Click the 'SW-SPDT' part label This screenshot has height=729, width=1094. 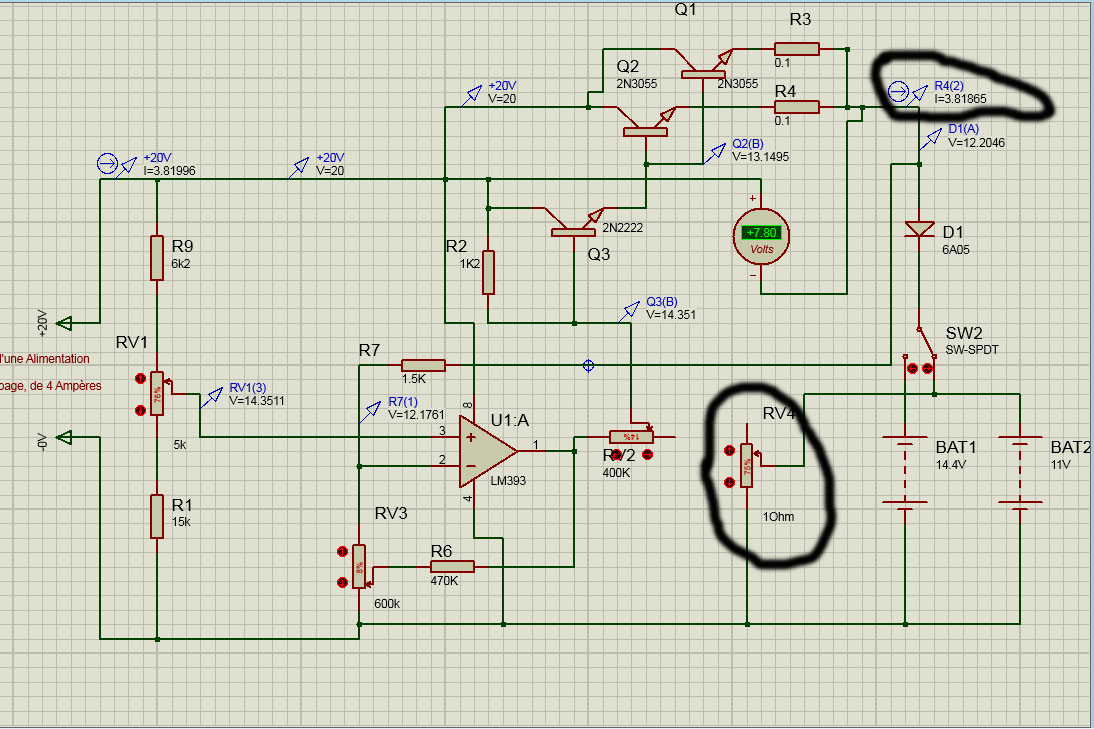tap(972, 350)
